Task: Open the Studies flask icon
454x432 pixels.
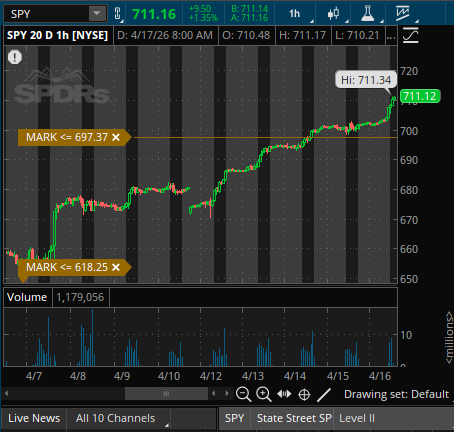Action: 368,14
